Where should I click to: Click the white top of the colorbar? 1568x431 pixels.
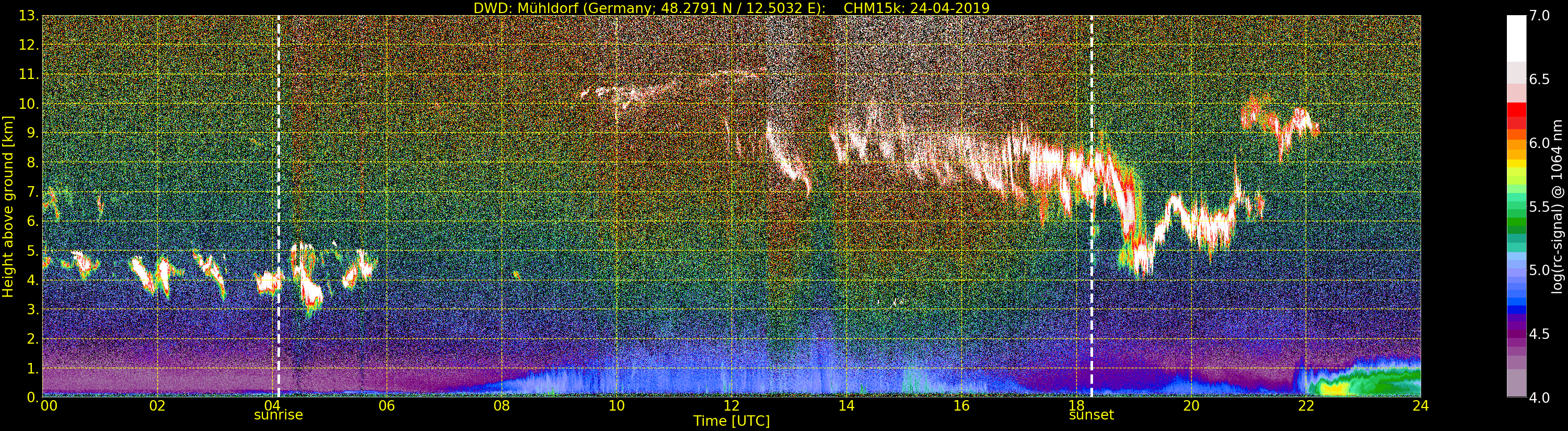pyautogui.click(x=1516, y=38)
